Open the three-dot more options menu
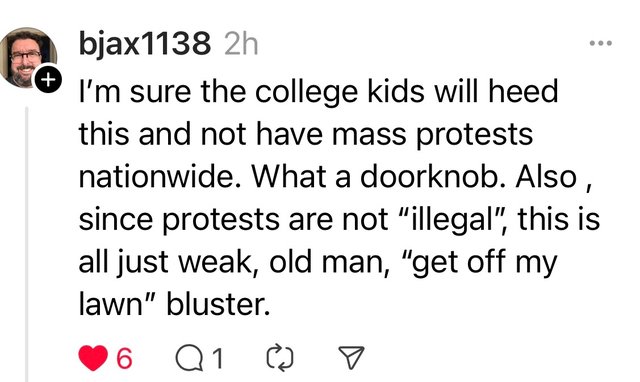Screen dimensions: 640x382 click(x=600, y=43)
